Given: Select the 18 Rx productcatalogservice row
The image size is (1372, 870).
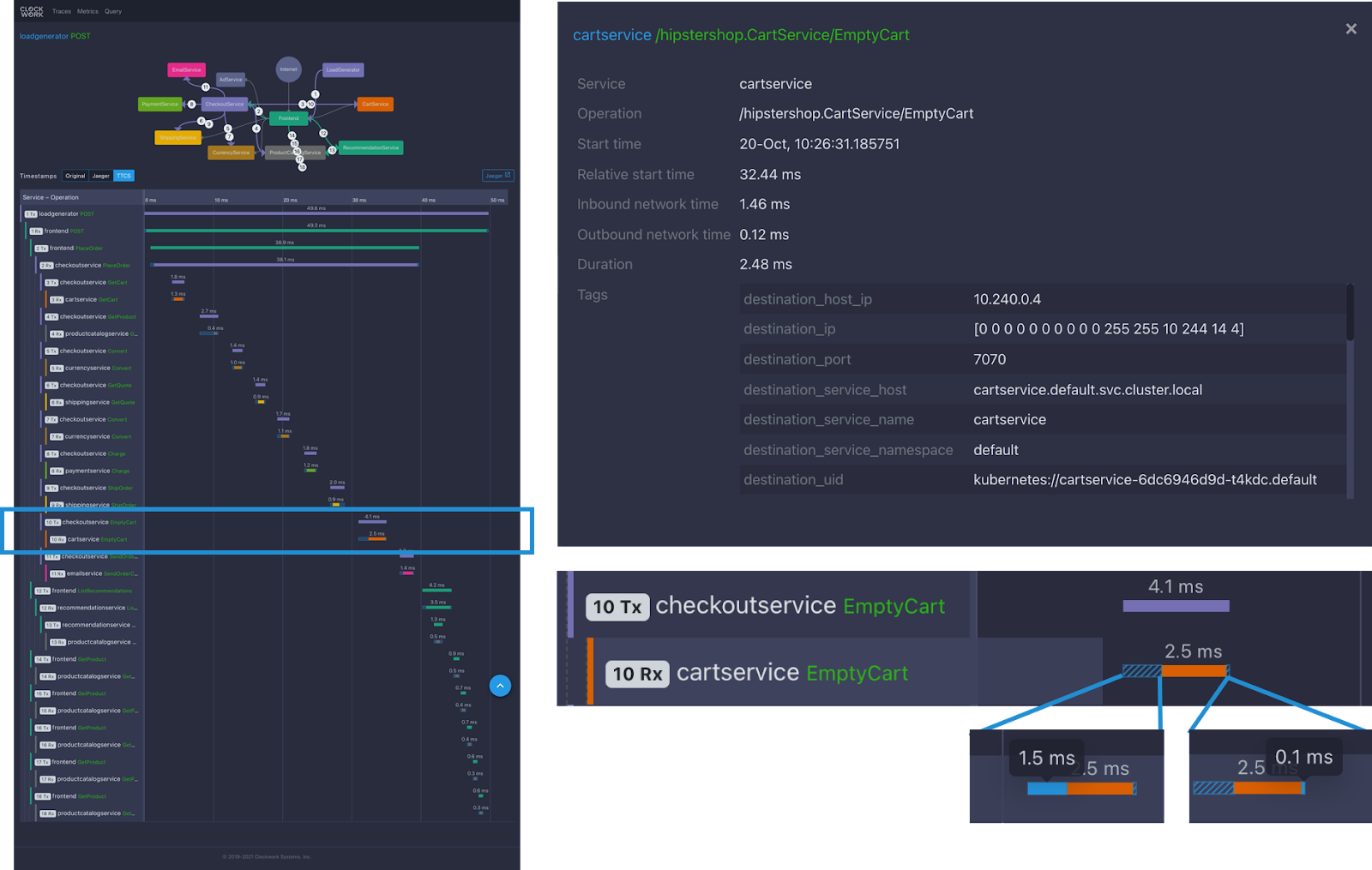Looking at the screenshot, I should pos(90,814).
